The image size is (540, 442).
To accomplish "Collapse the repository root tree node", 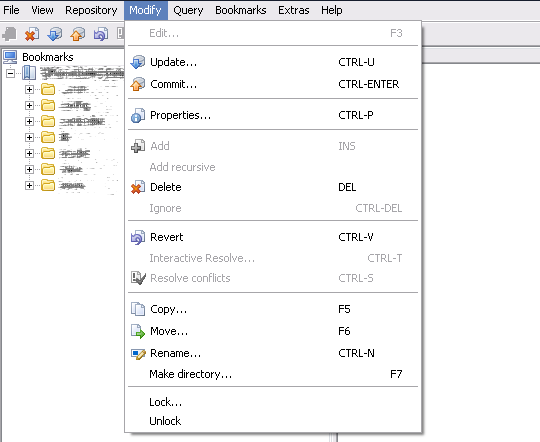I will [x=11, y=73].
